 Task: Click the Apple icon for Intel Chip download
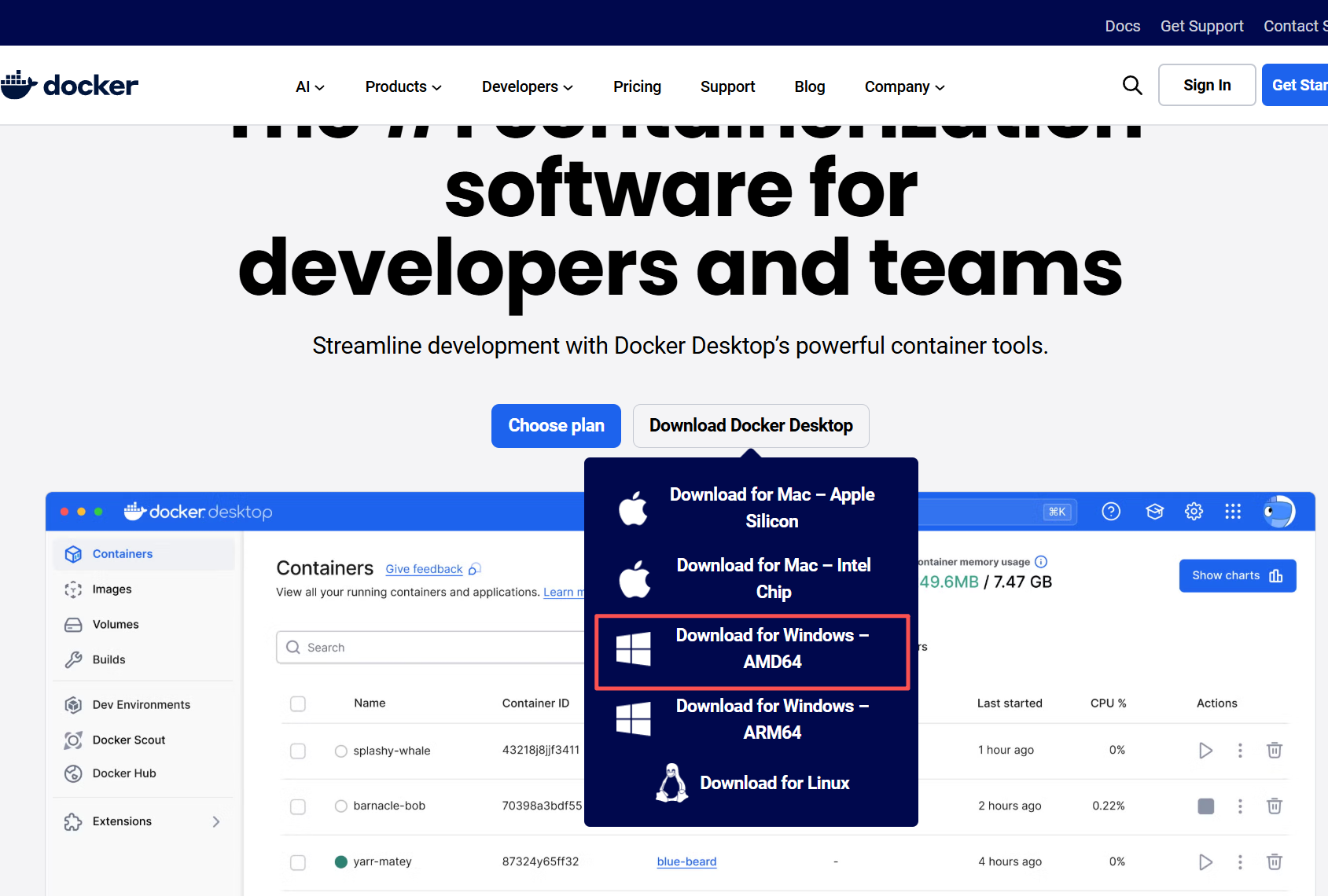click(x=635, y=578)
